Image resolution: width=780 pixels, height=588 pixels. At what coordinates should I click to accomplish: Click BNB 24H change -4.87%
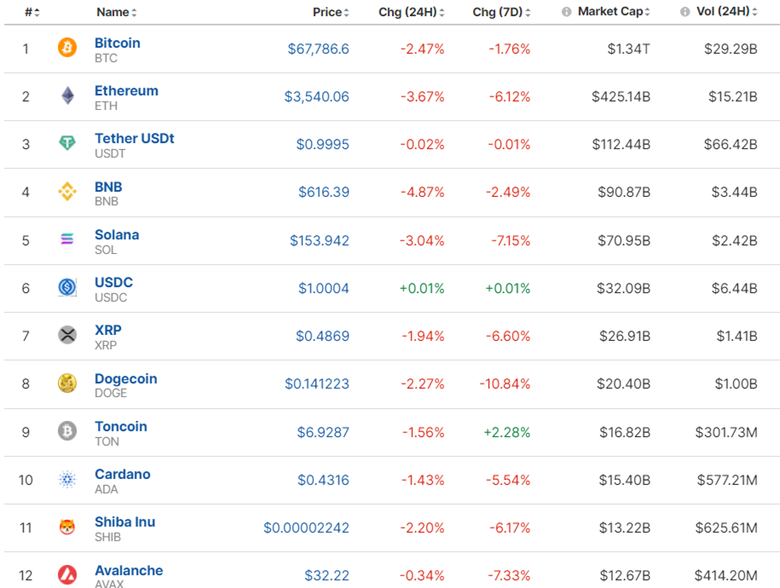pos(422,192)
